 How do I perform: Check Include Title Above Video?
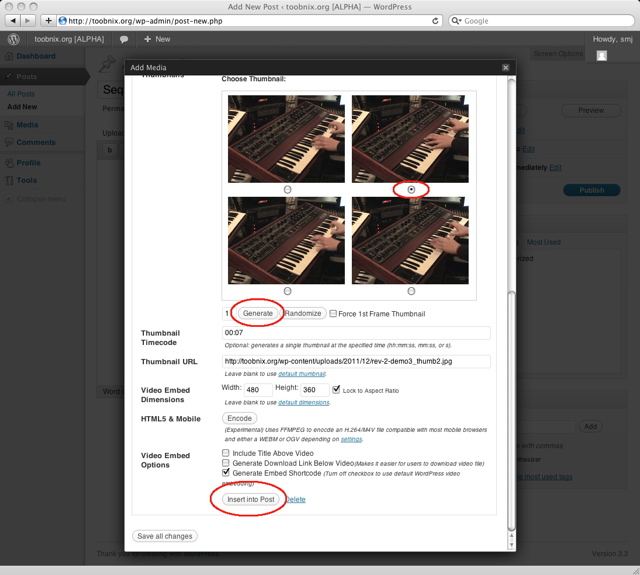tap(225, 453)
